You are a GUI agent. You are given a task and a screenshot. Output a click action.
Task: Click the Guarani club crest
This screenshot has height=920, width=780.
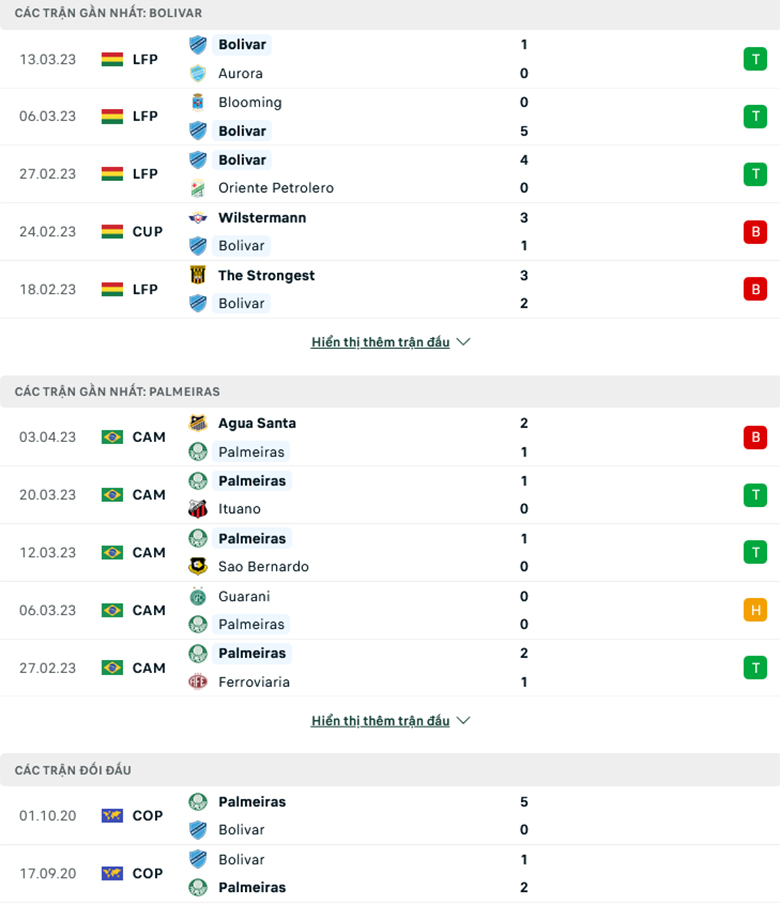point(196,596)
